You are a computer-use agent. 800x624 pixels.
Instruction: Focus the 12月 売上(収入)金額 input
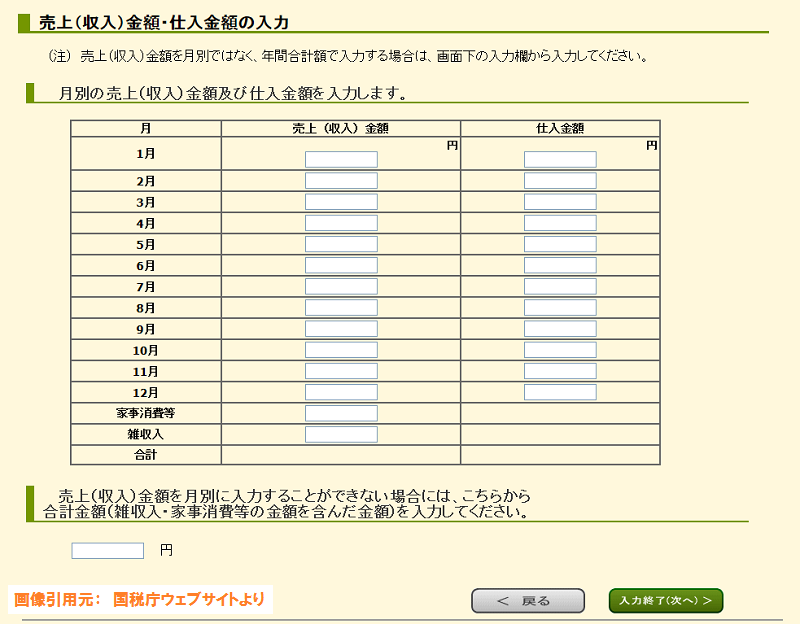[341, 392]
